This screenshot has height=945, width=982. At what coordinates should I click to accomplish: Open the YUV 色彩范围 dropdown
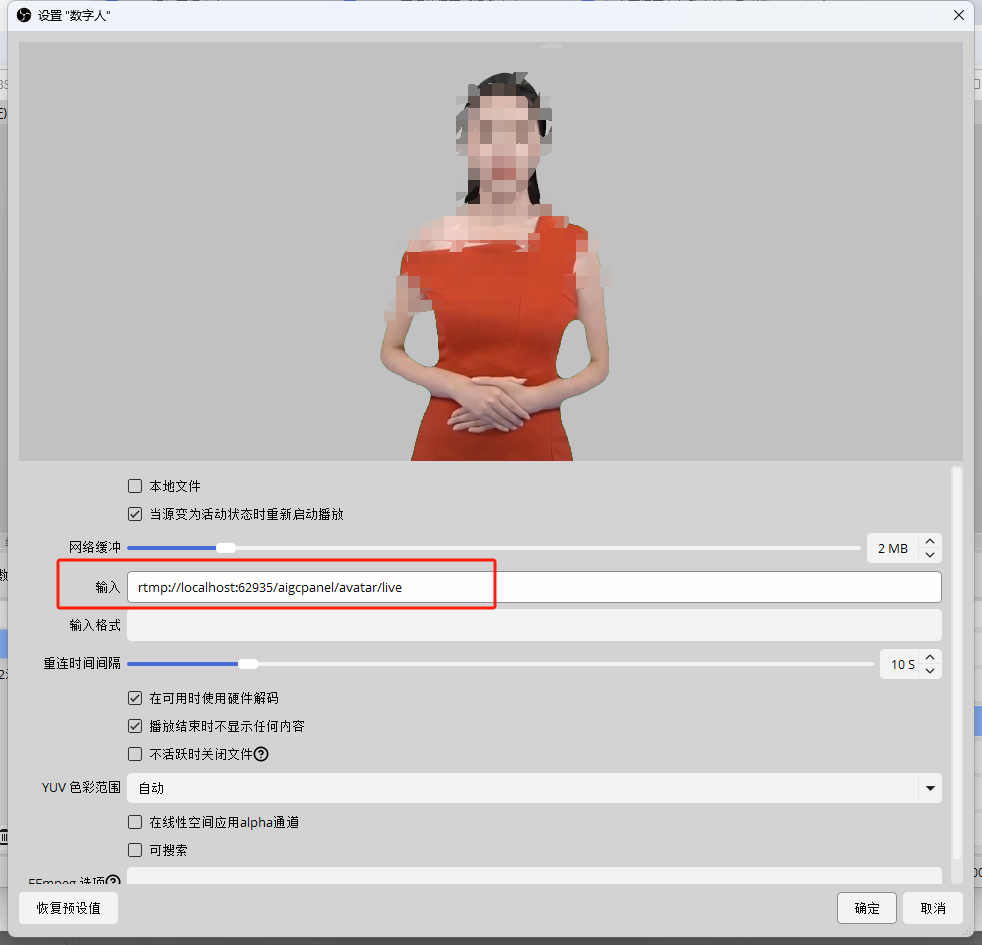point(534,788)
